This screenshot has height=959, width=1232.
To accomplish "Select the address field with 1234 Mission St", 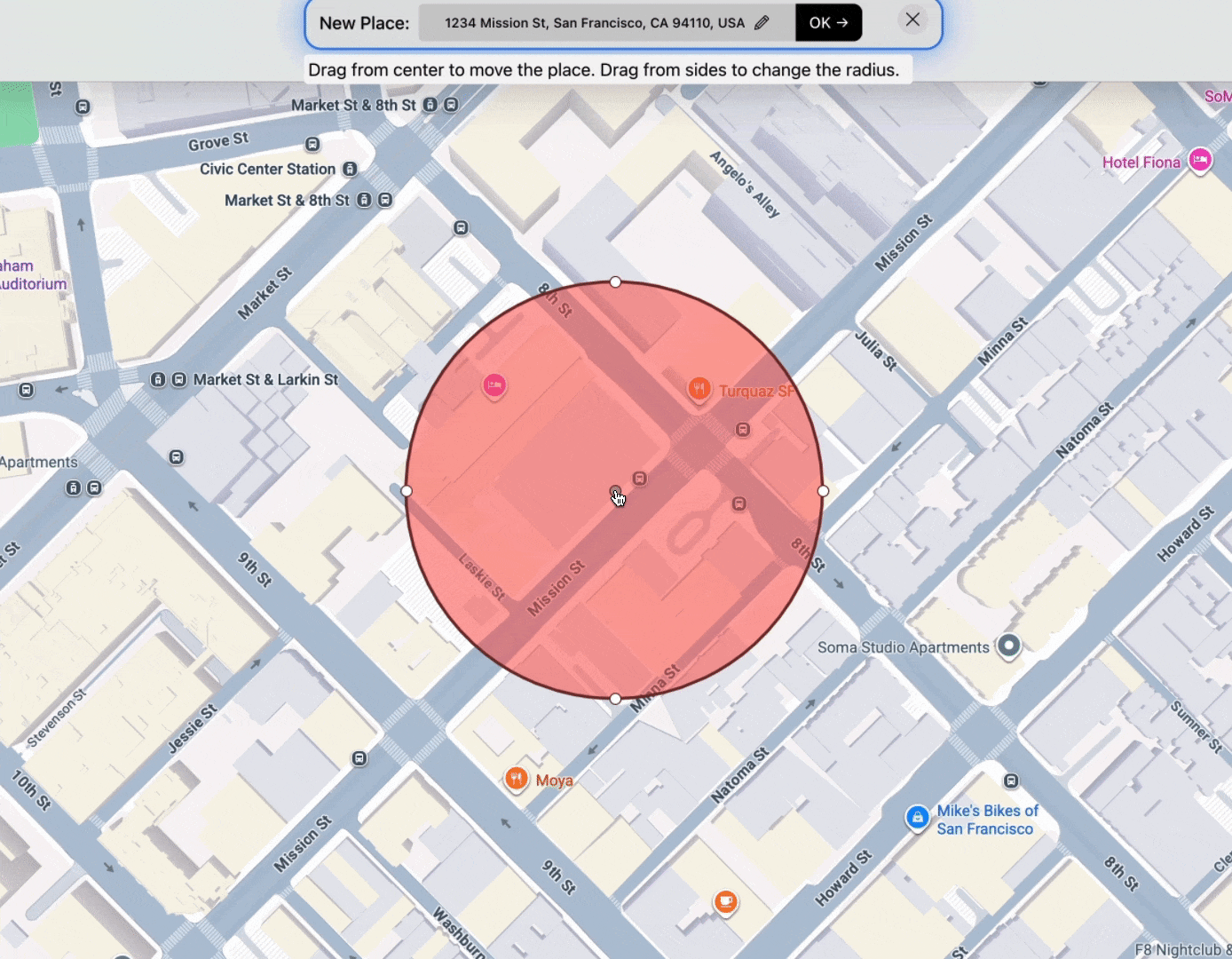I will [x=607, y=23].
